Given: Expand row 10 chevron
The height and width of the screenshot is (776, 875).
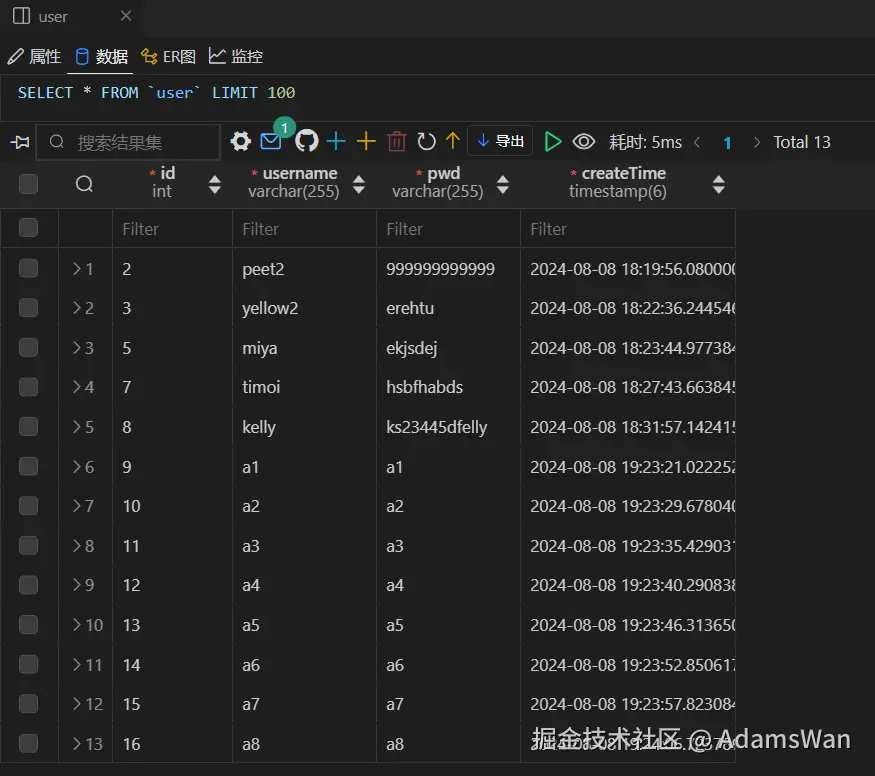Looking at the screenshot, I should coord(77,625).
